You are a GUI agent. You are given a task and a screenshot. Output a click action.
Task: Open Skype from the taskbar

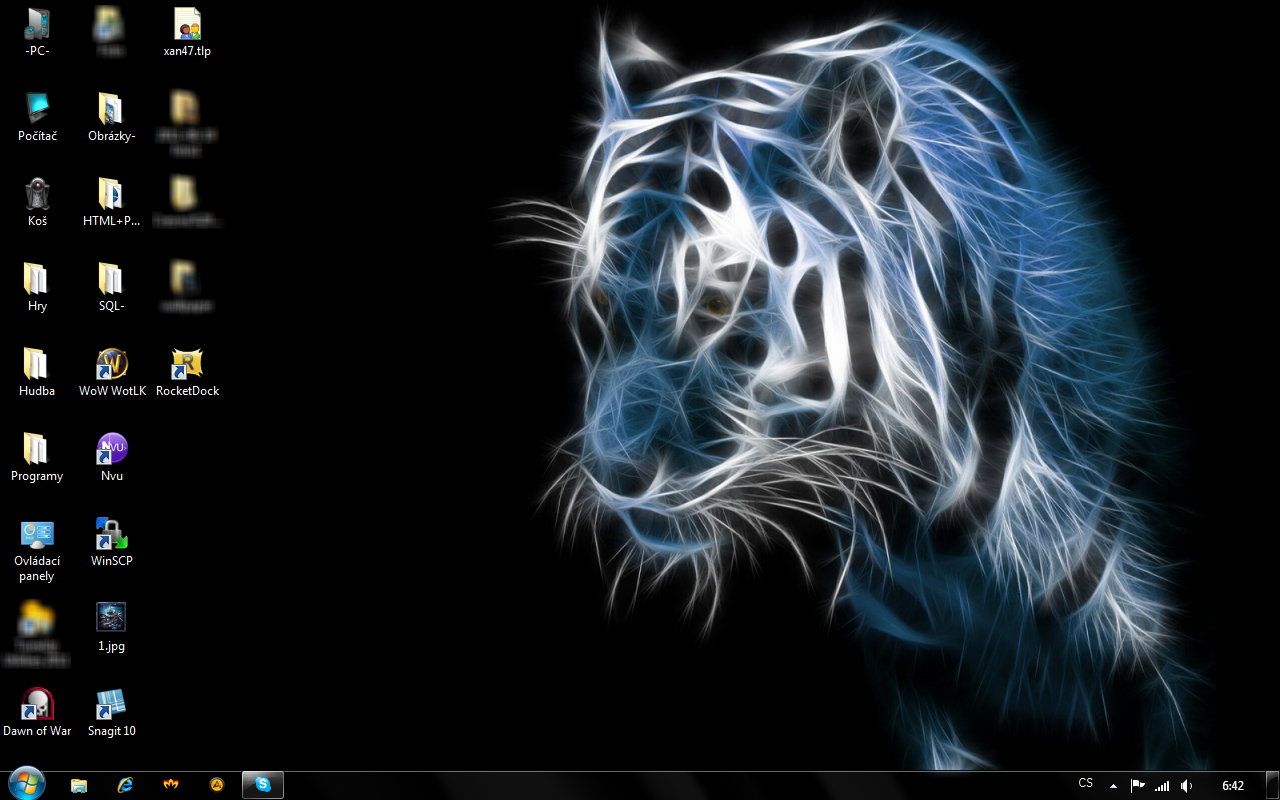(x=263, y=785)
